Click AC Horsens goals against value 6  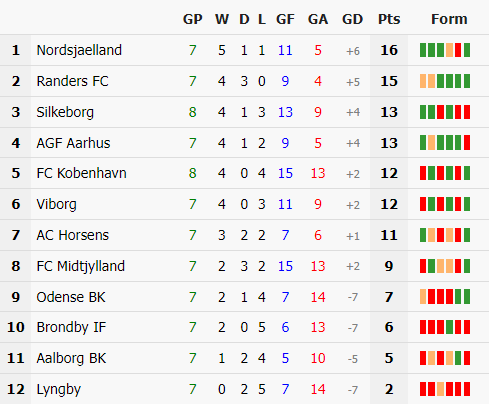[x=318, y=235]
